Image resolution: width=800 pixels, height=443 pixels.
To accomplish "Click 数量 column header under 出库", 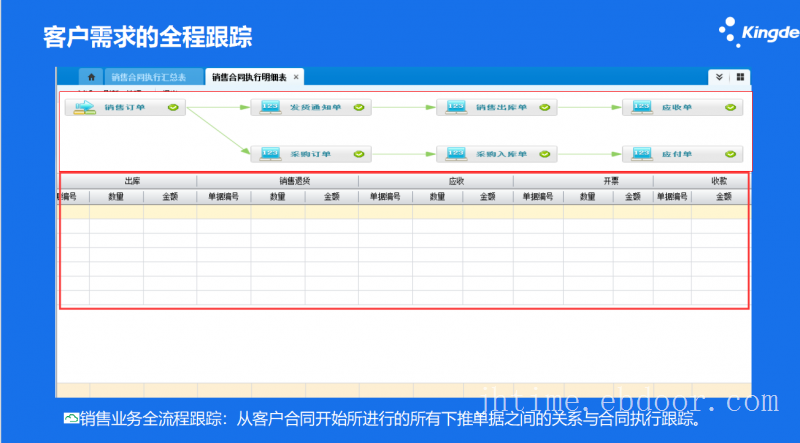I will click(116, 196).
